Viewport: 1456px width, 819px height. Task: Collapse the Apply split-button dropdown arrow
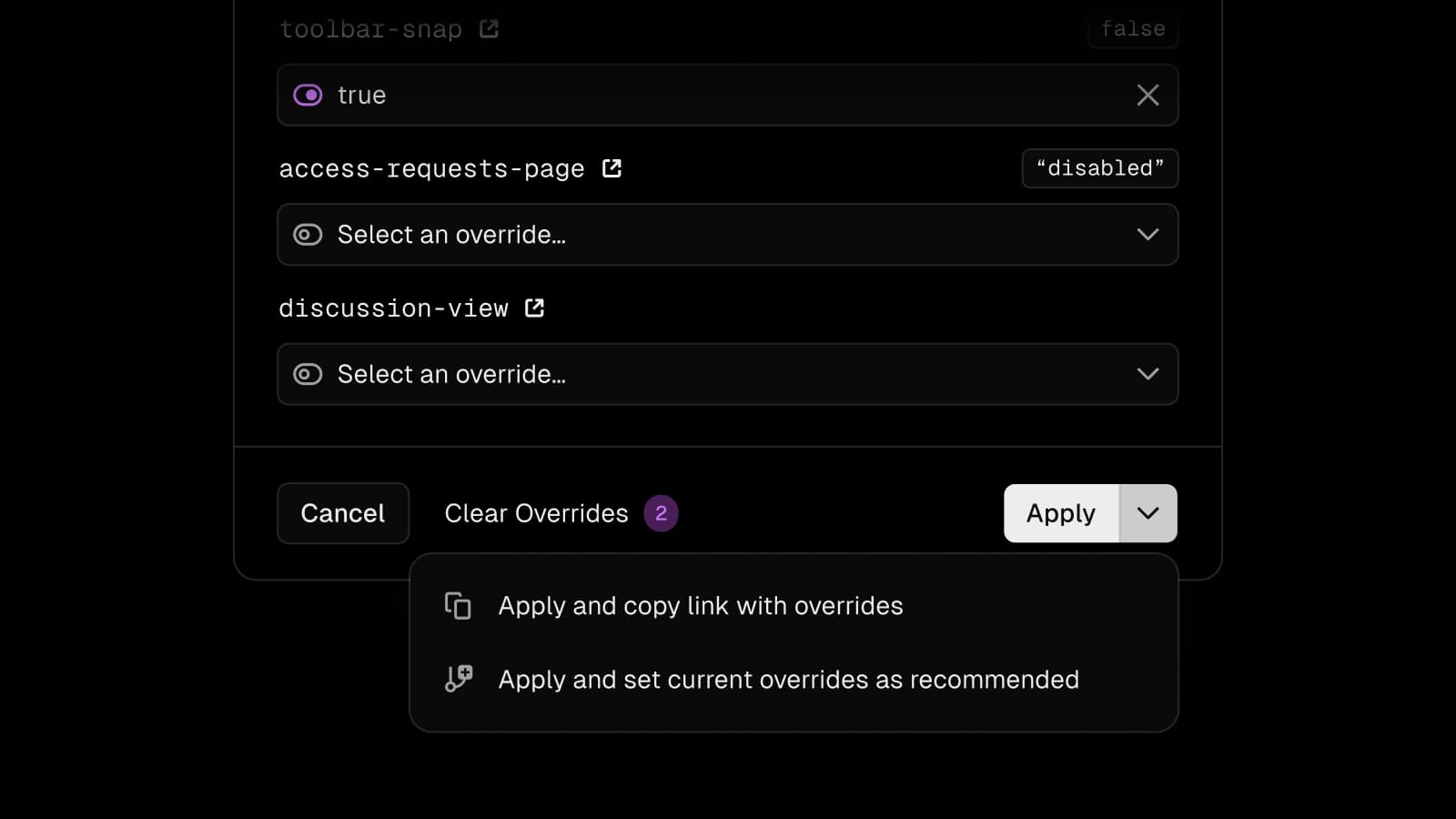click(x=1148, y=513)
